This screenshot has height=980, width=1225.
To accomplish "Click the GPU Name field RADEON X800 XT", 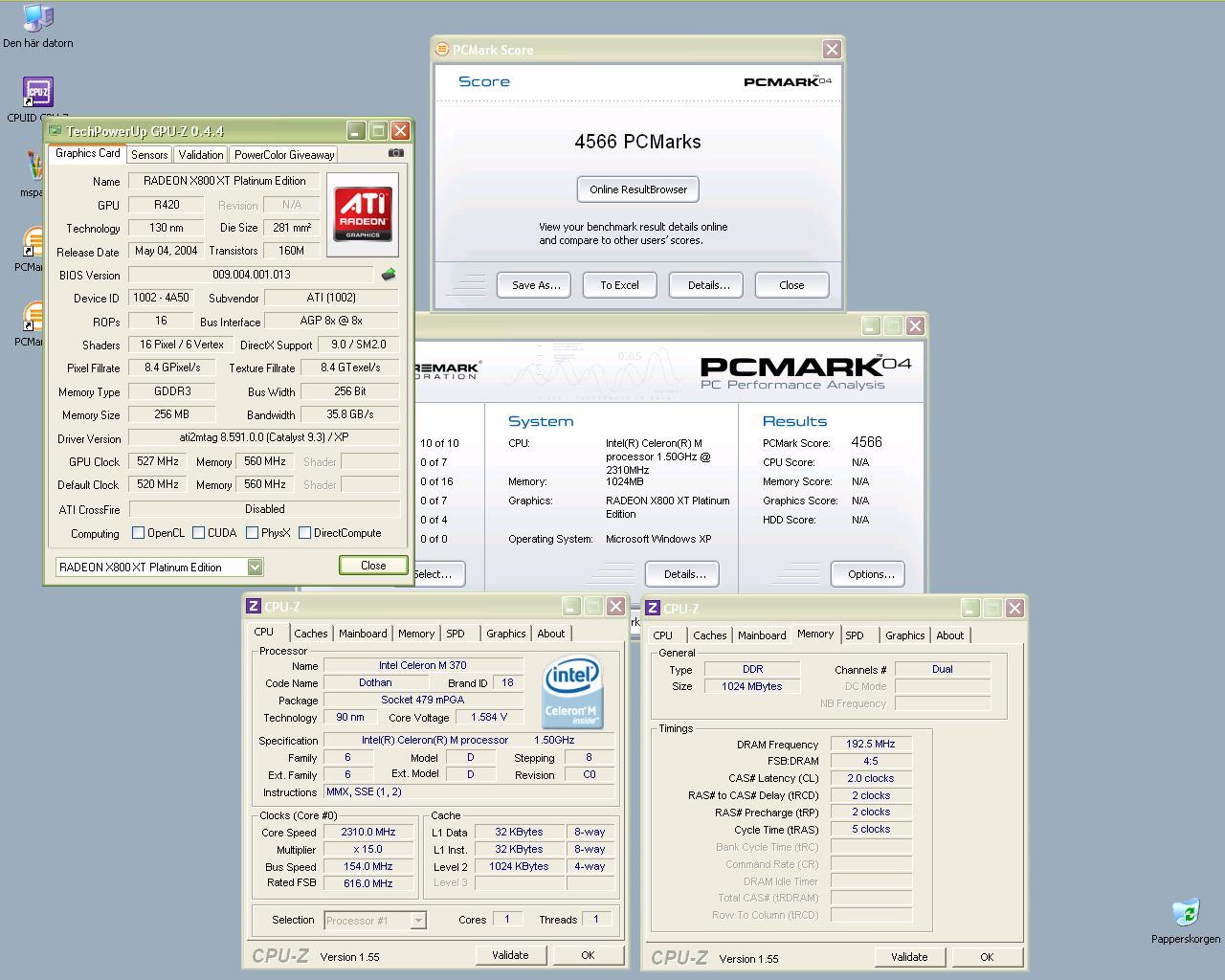I will [225, 181].
